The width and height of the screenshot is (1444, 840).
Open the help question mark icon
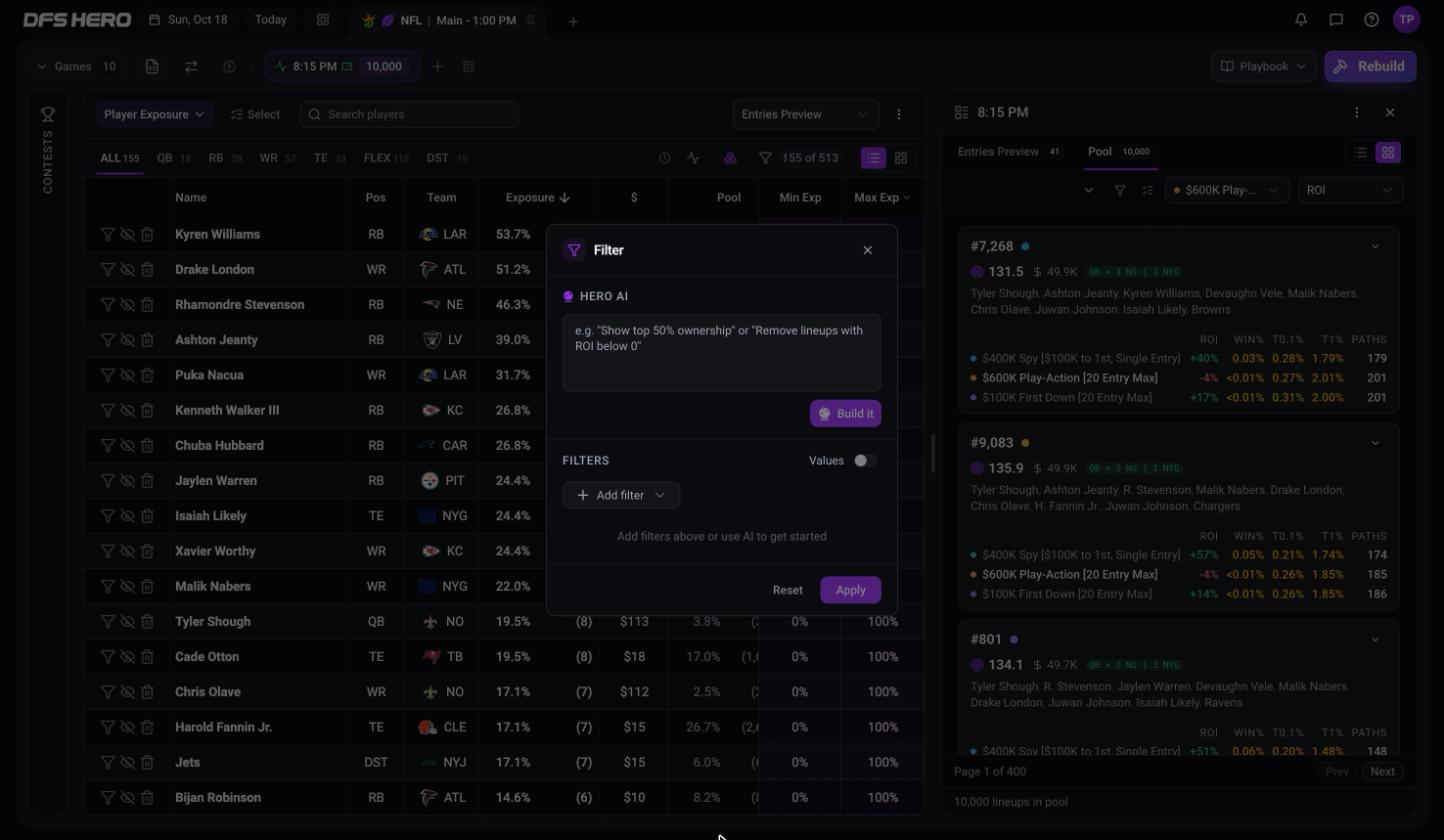(1372, 19)
